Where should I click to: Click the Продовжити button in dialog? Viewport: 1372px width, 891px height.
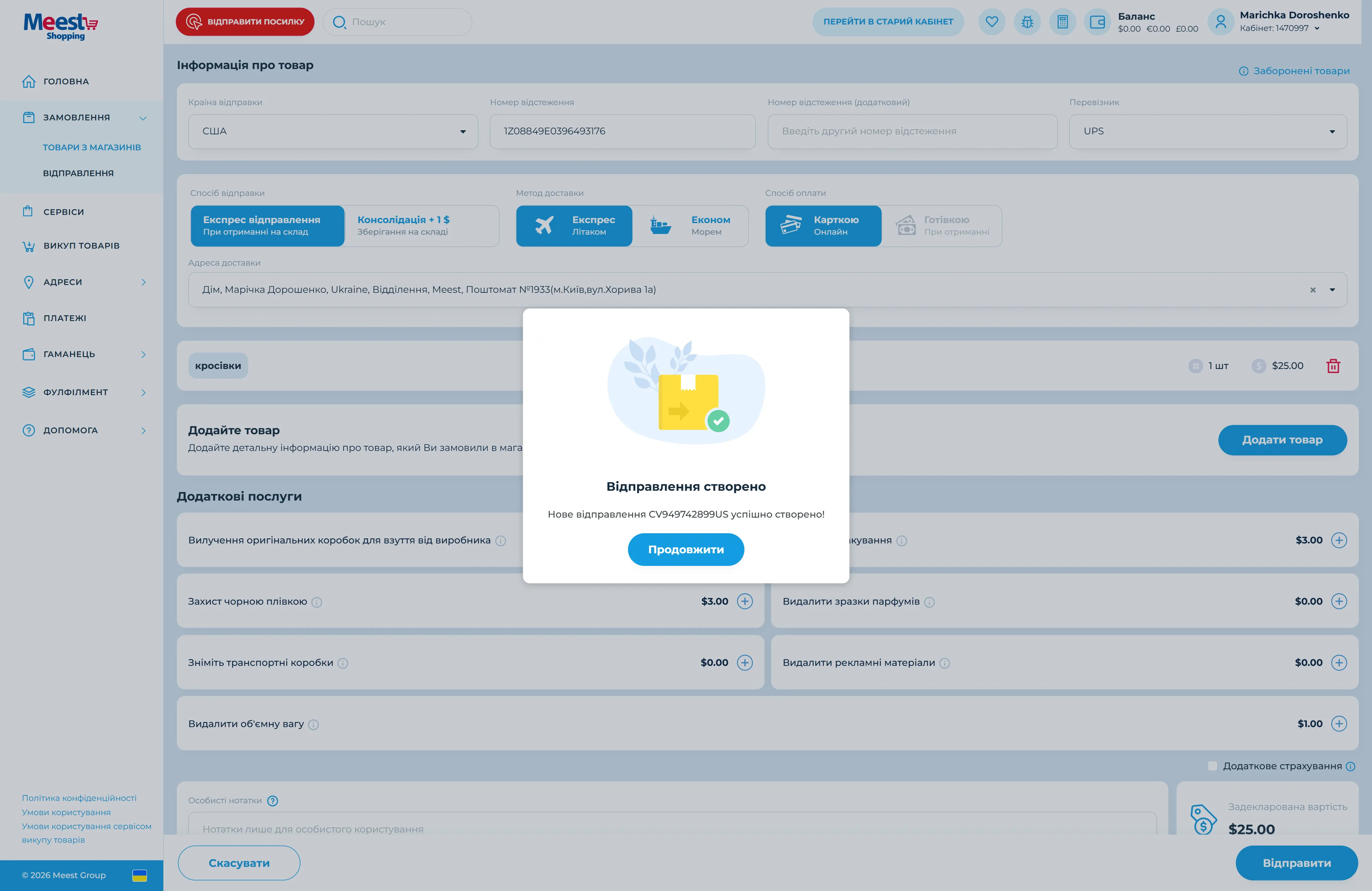685,549
